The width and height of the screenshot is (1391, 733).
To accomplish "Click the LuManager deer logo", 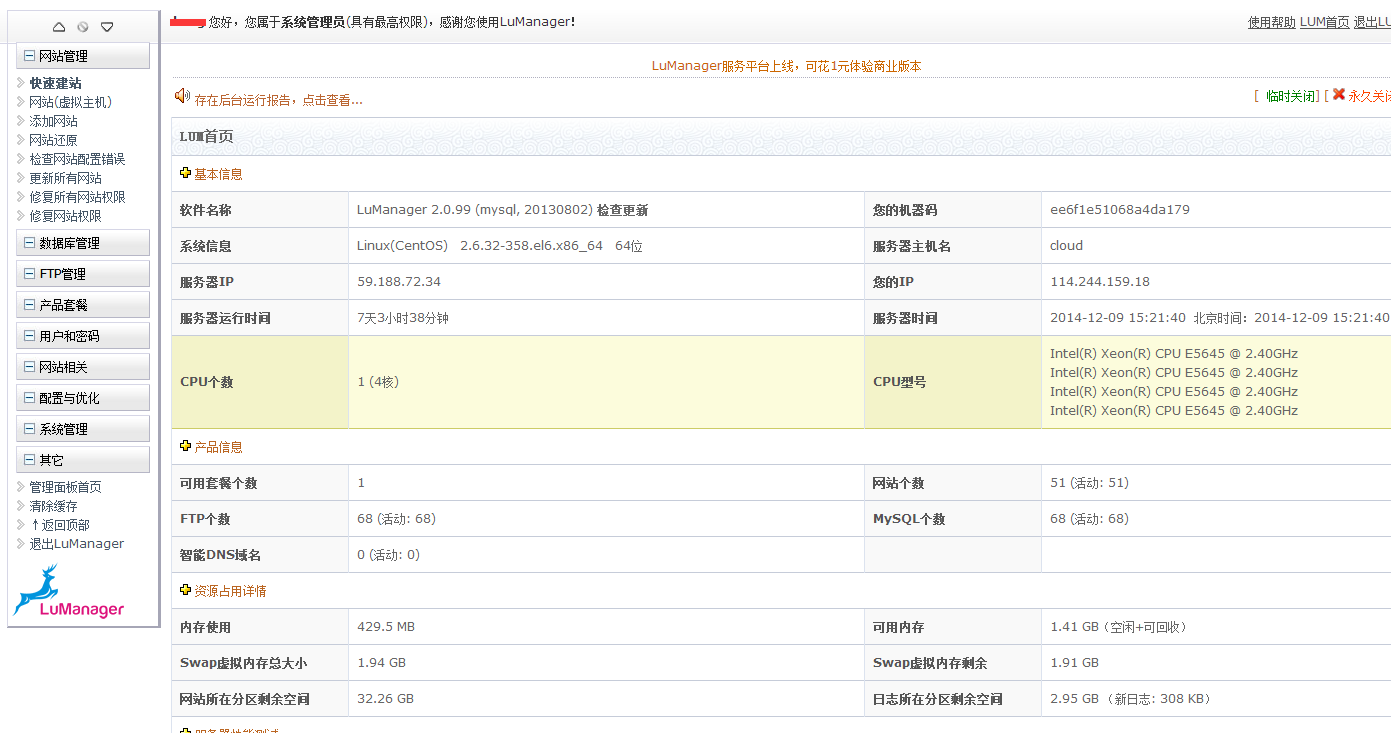I will [x=68, y=592].
